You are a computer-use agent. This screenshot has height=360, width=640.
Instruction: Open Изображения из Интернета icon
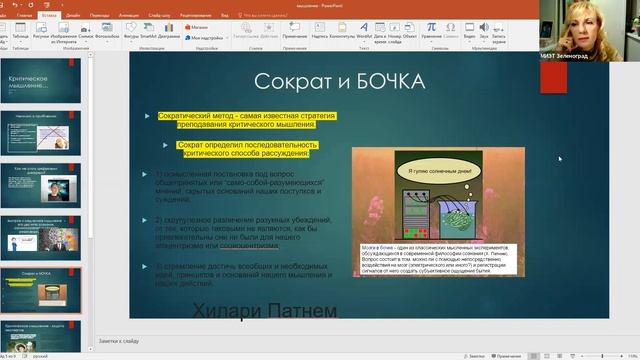click(64, 32)
